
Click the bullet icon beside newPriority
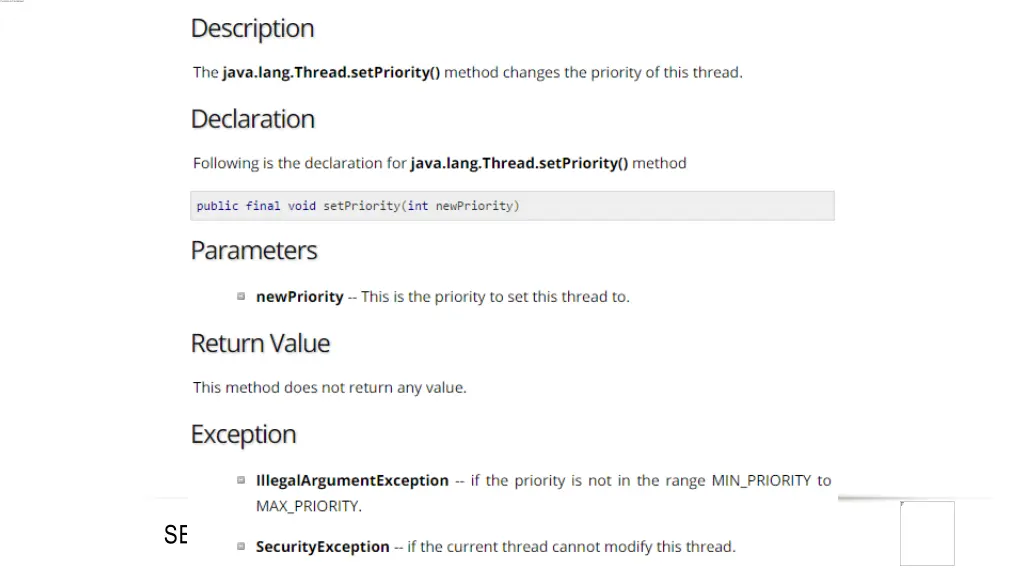coord(241,296)
